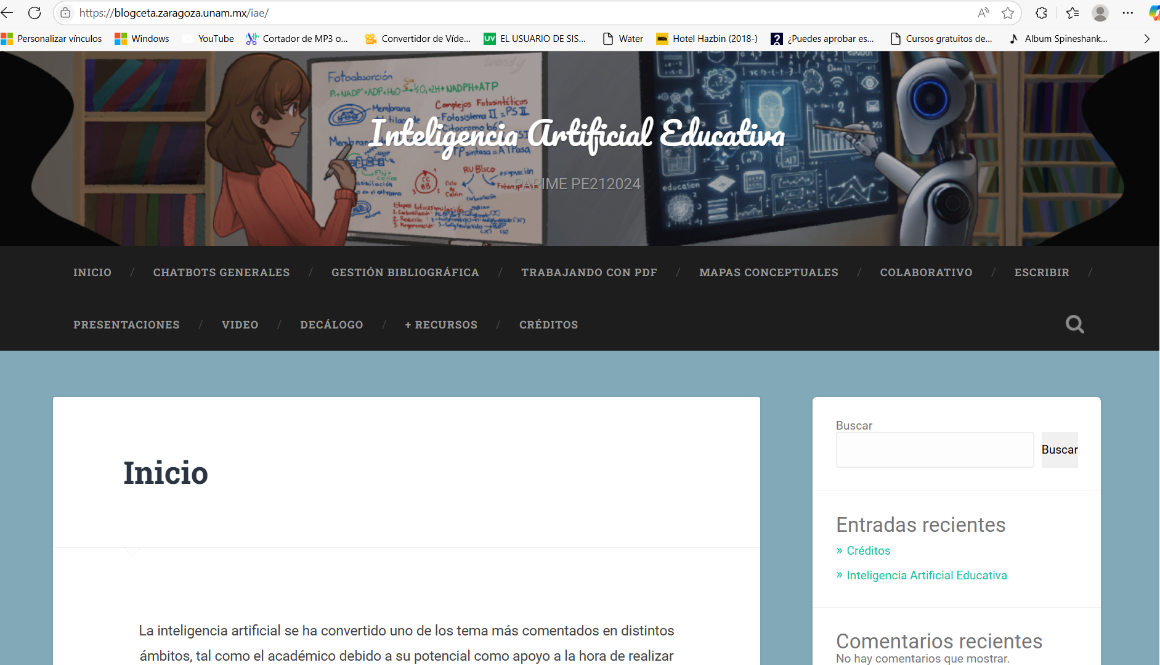Click the Buscar search button
Viewport: 1160px width, 665px height.
(x=1059, y=450)
